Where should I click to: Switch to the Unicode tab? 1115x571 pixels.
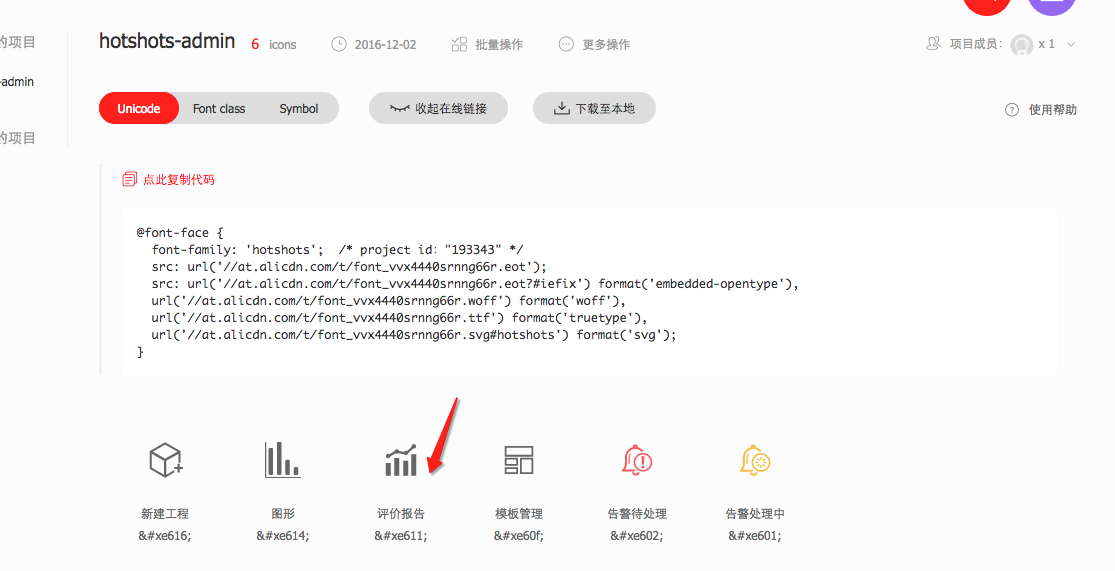139,108
